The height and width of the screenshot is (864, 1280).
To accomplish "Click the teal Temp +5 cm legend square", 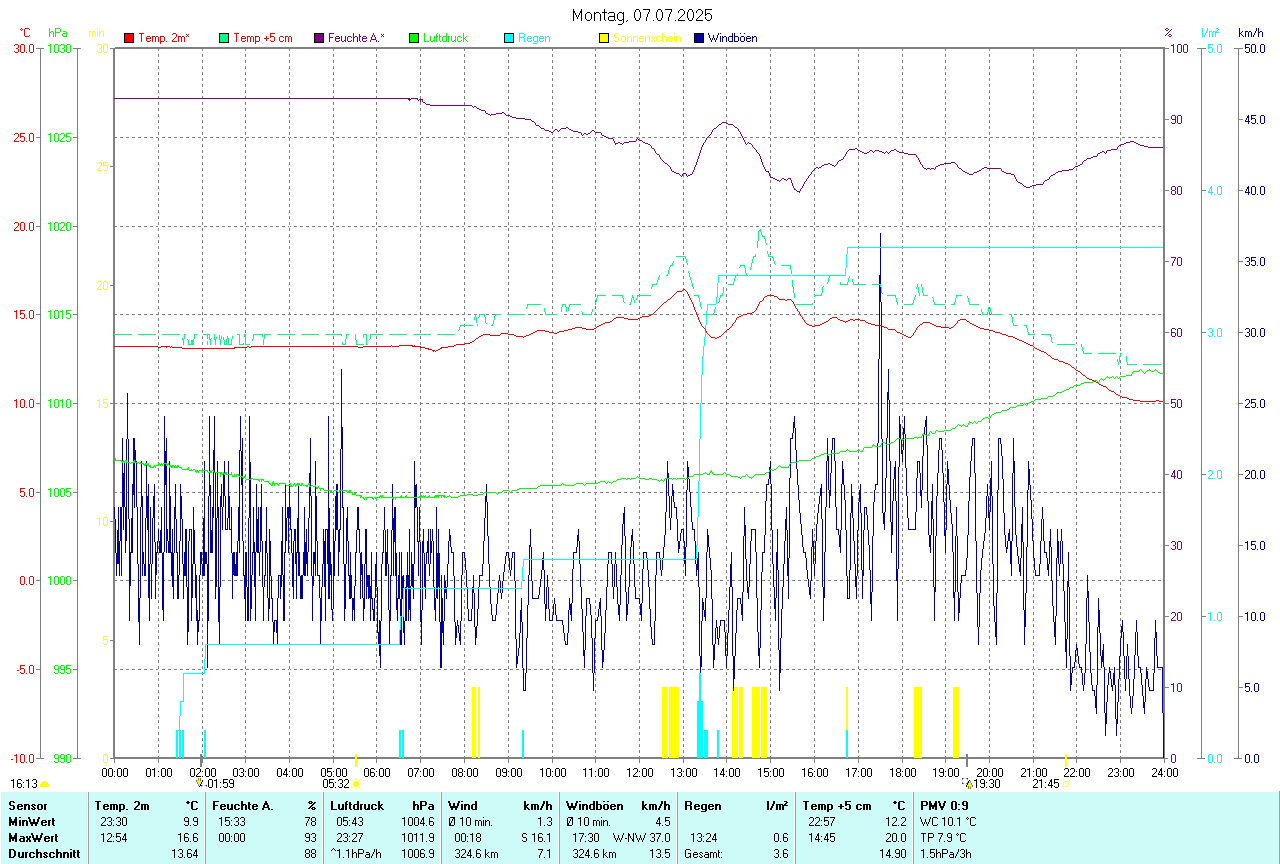I will pyautogui.click(x=224, y=38).
